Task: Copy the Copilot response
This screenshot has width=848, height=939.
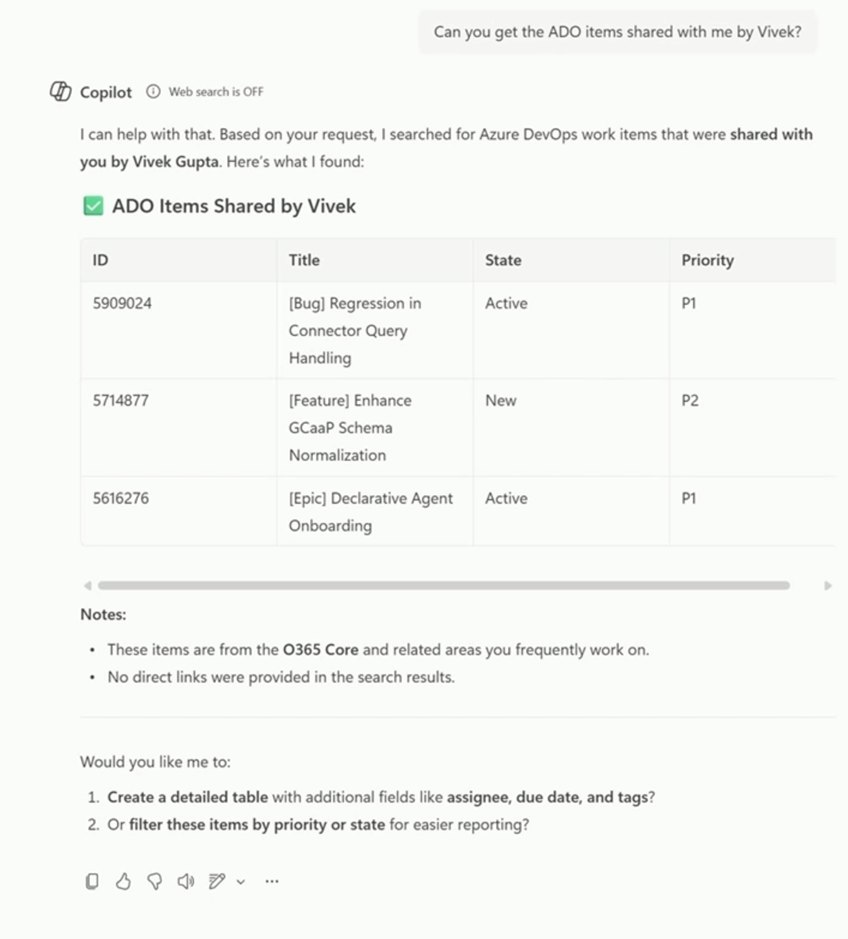Action: tap(92, 881)
